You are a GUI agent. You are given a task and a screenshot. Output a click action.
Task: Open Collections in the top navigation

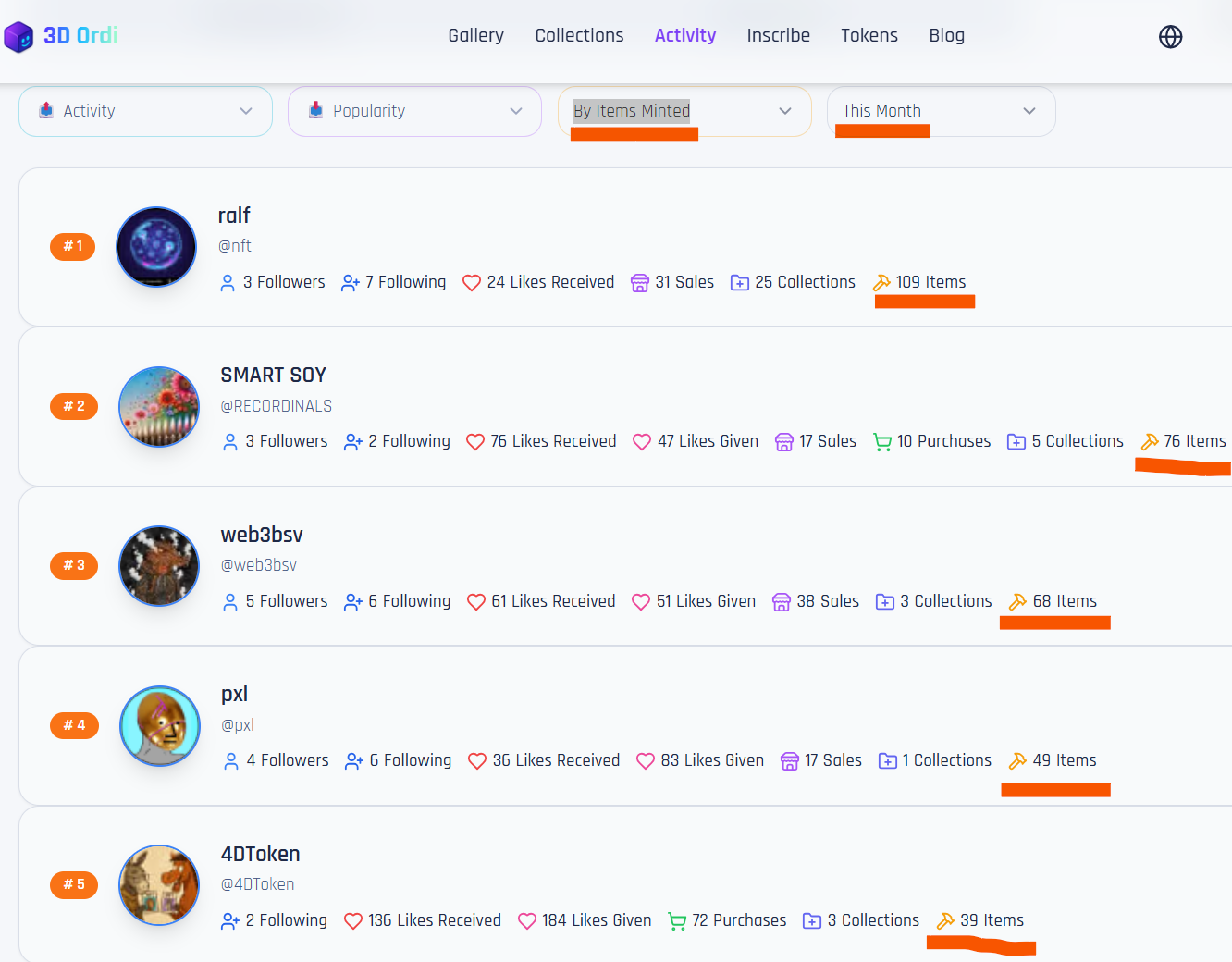click(579, 35)
